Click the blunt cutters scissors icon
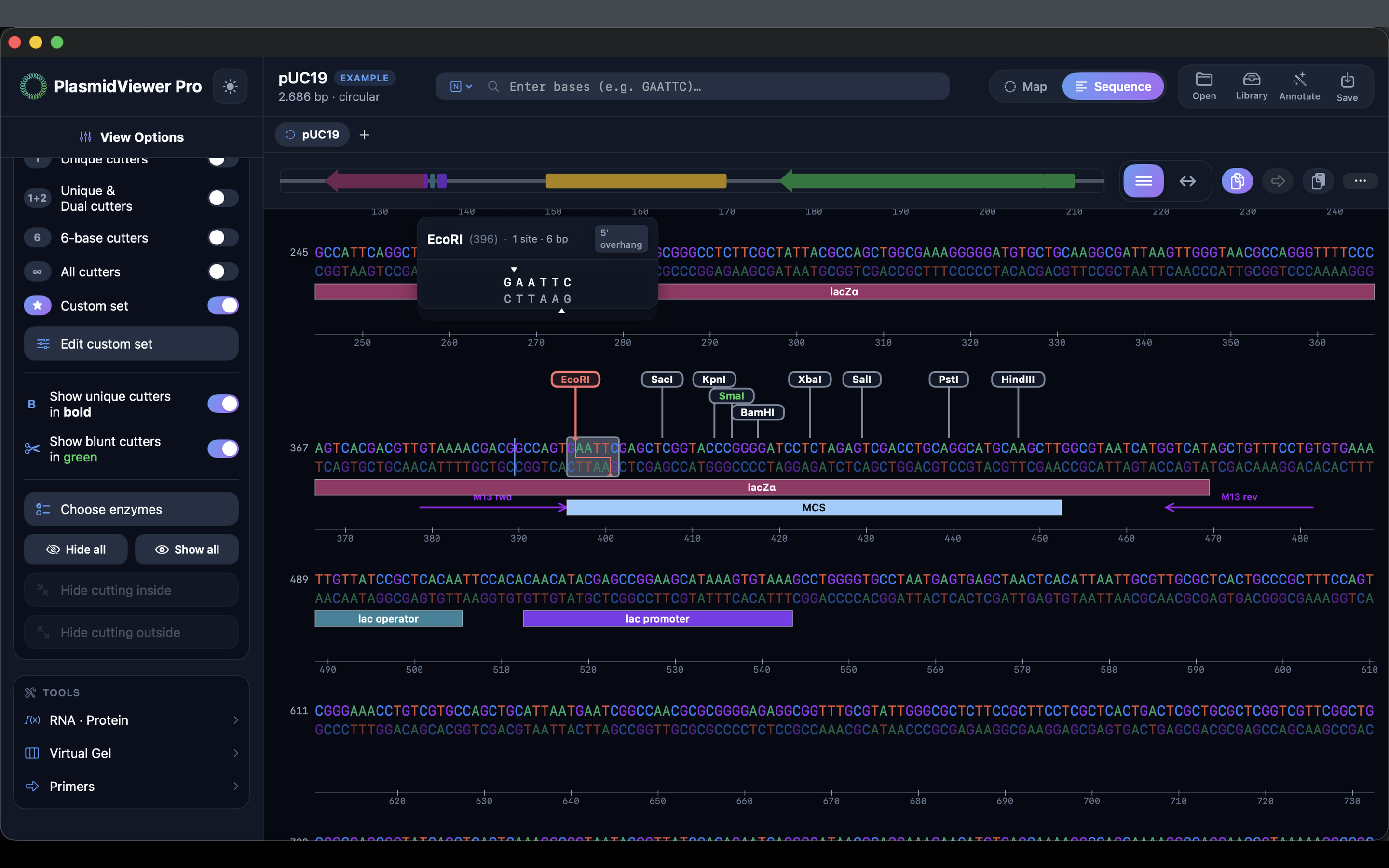Image resolution: width=1389 pixels, height=868 pixels. [32, 449]
